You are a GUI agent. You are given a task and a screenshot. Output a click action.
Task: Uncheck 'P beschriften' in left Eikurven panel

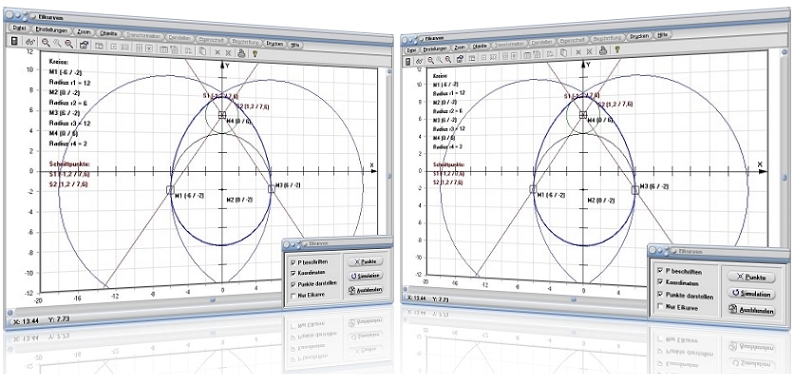293,262
